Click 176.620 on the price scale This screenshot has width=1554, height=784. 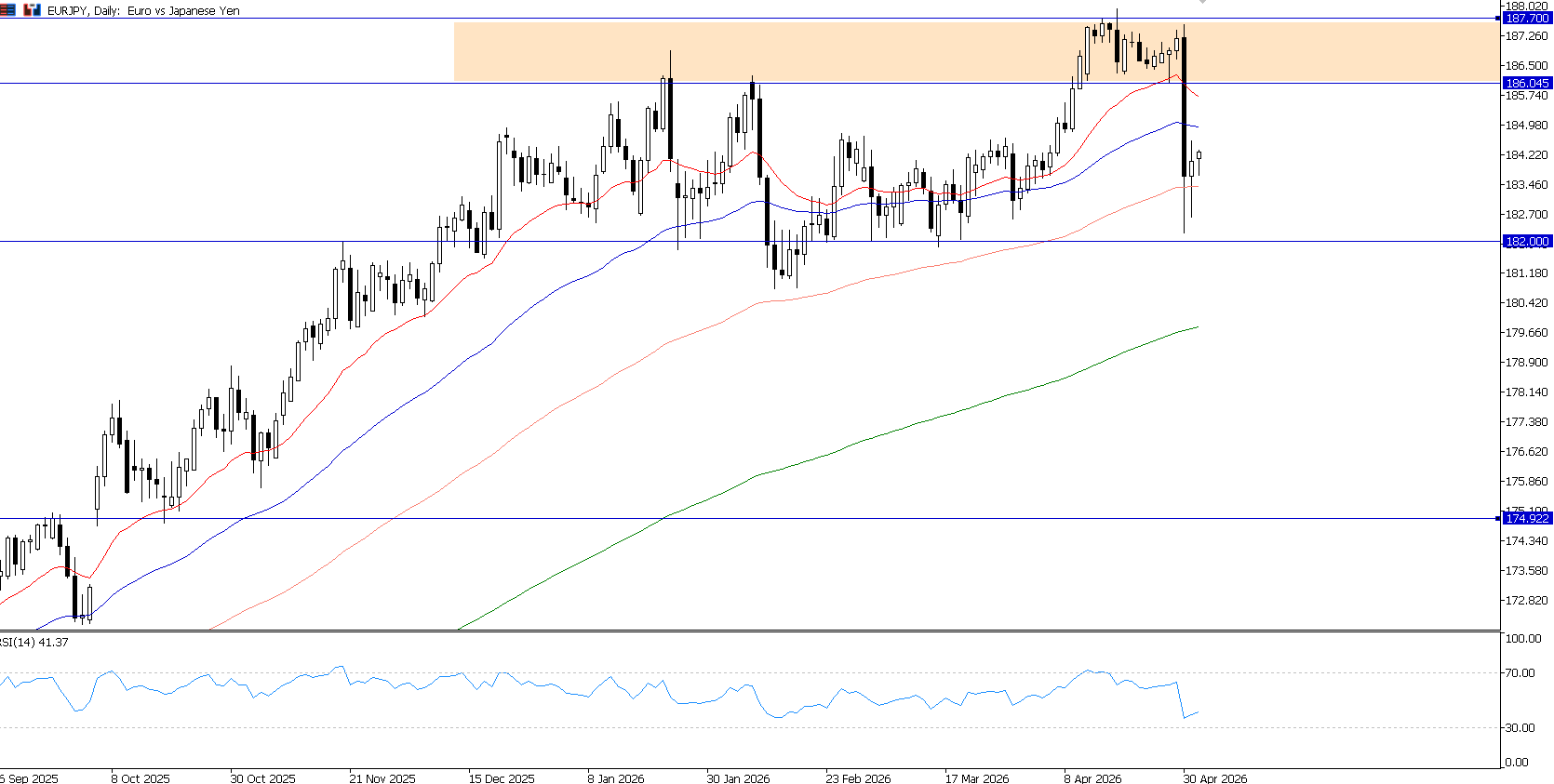(1527, 452)
